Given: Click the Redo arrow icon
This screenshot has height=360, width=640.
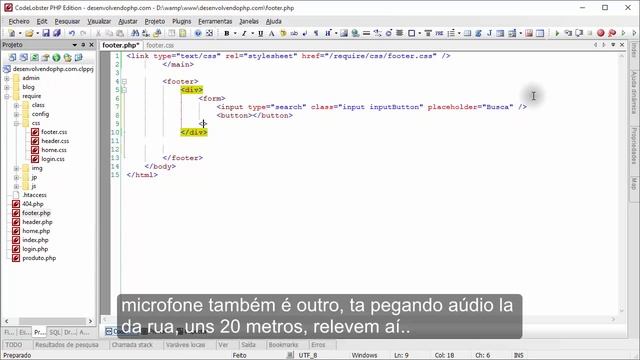Looking at the screenshot, I should [83, 33].
